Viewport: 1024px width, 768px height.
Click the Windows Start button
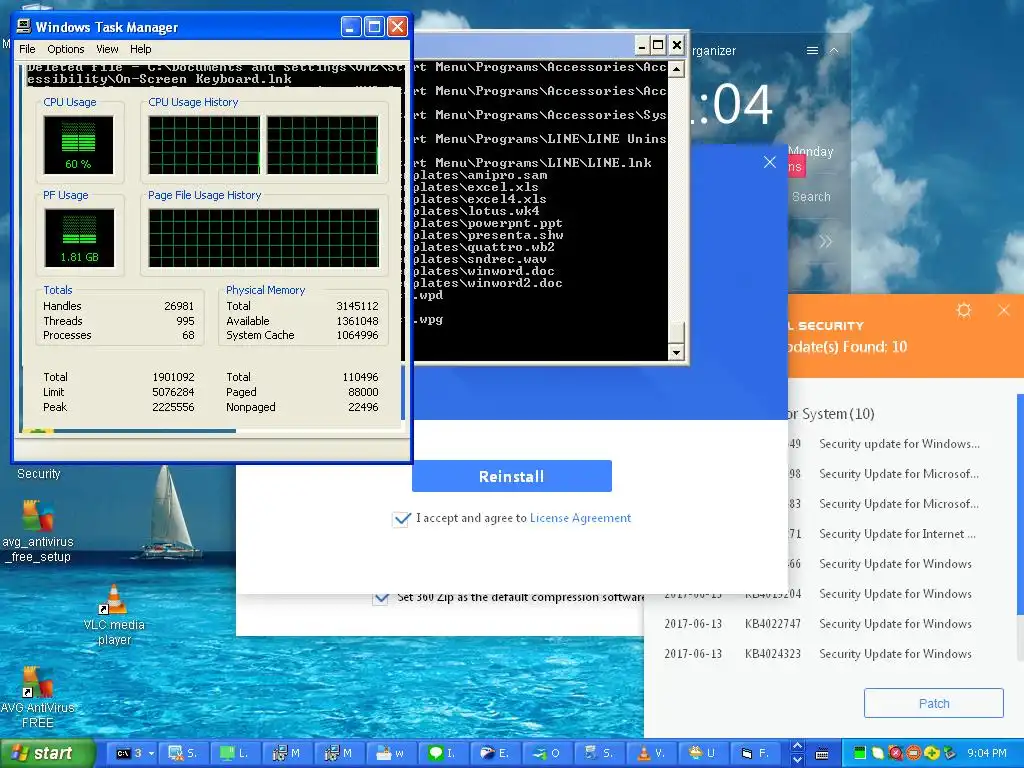(46, 754)
